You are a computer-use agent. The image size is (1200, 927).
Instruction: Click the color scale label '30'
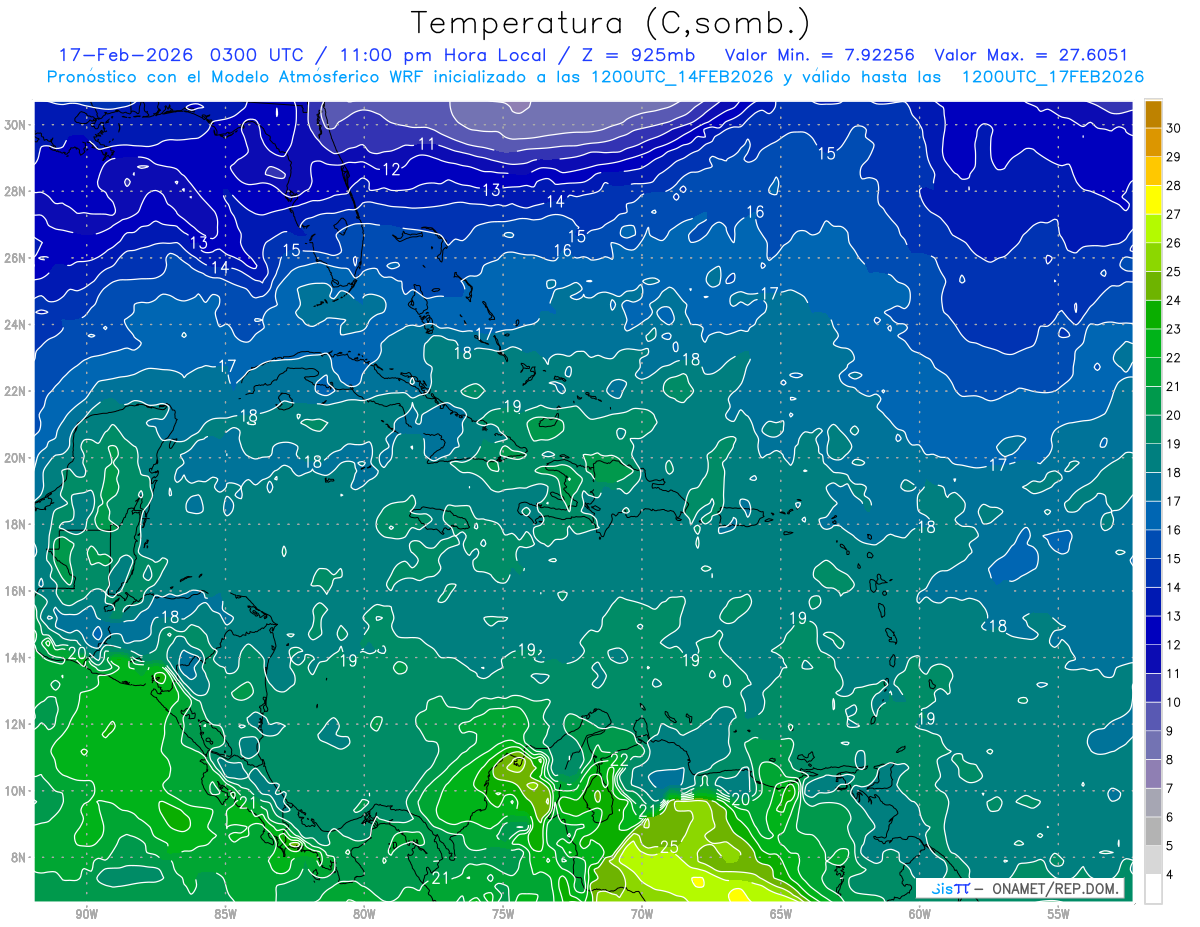coord(1174,127)
